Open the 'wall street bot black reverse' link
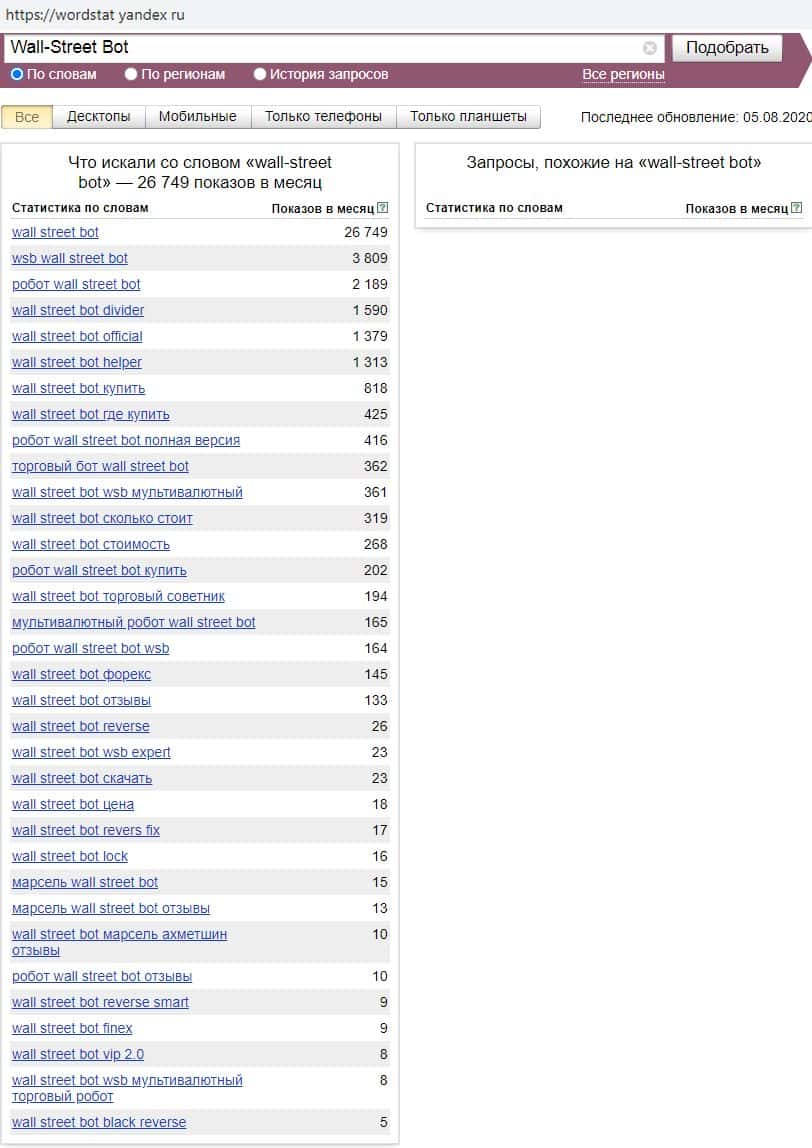The width and height of the screenshot is (812, 1148). [x=99, y=1122]
